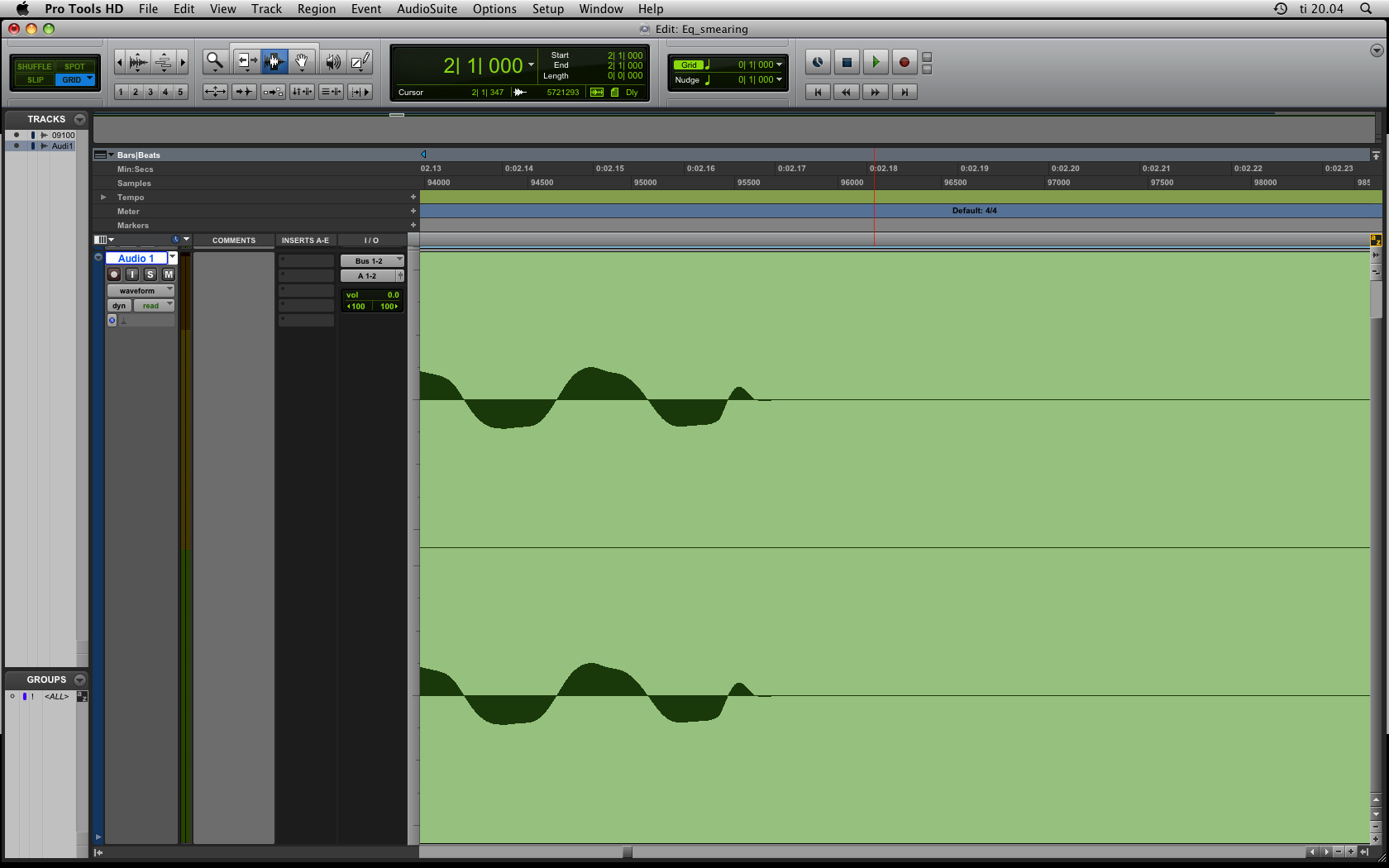
Task: Enable Slip edit mode
Action: [35, 80]
